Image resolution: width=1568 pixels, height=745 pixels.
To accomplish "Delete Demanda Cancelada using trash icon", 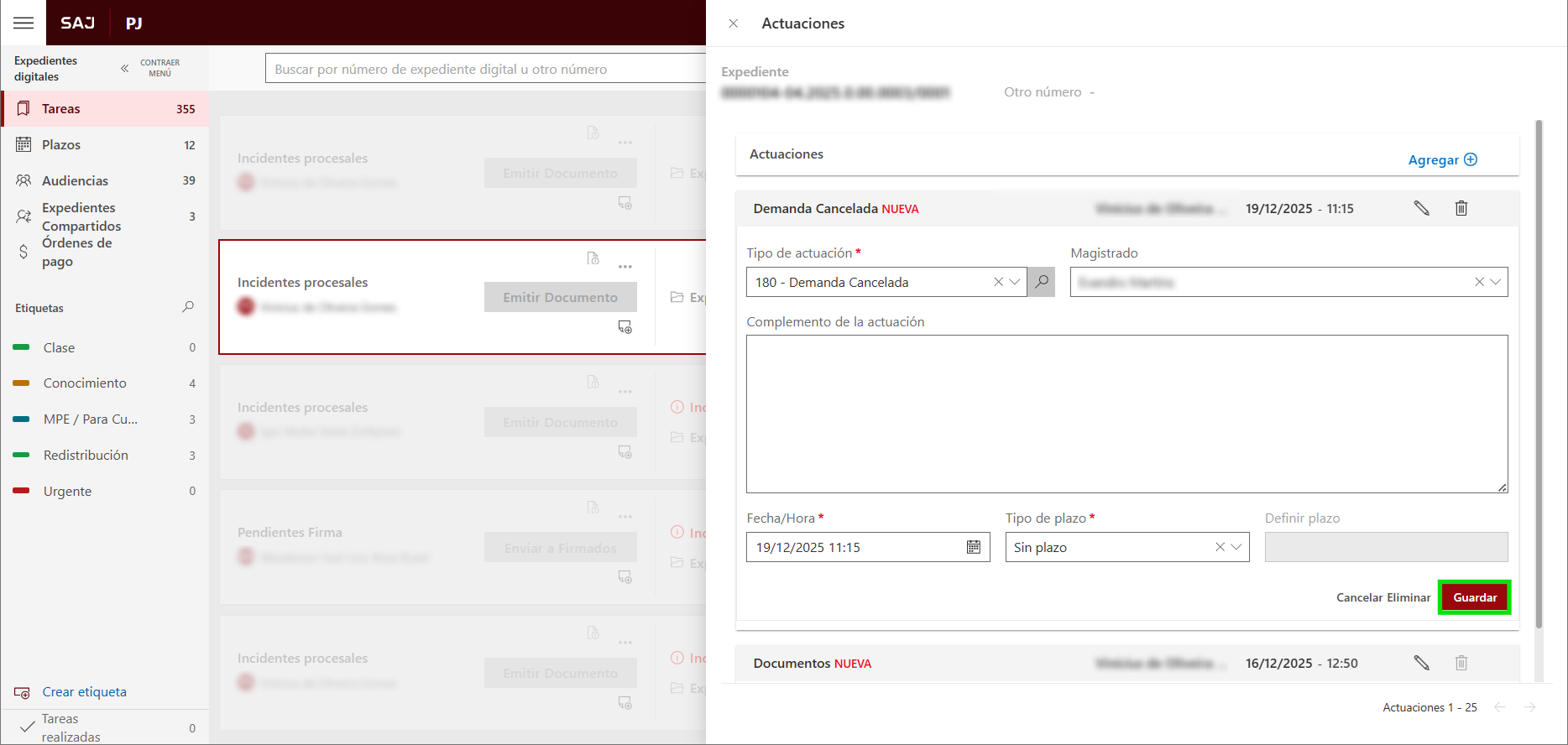I will [1461, 208].
